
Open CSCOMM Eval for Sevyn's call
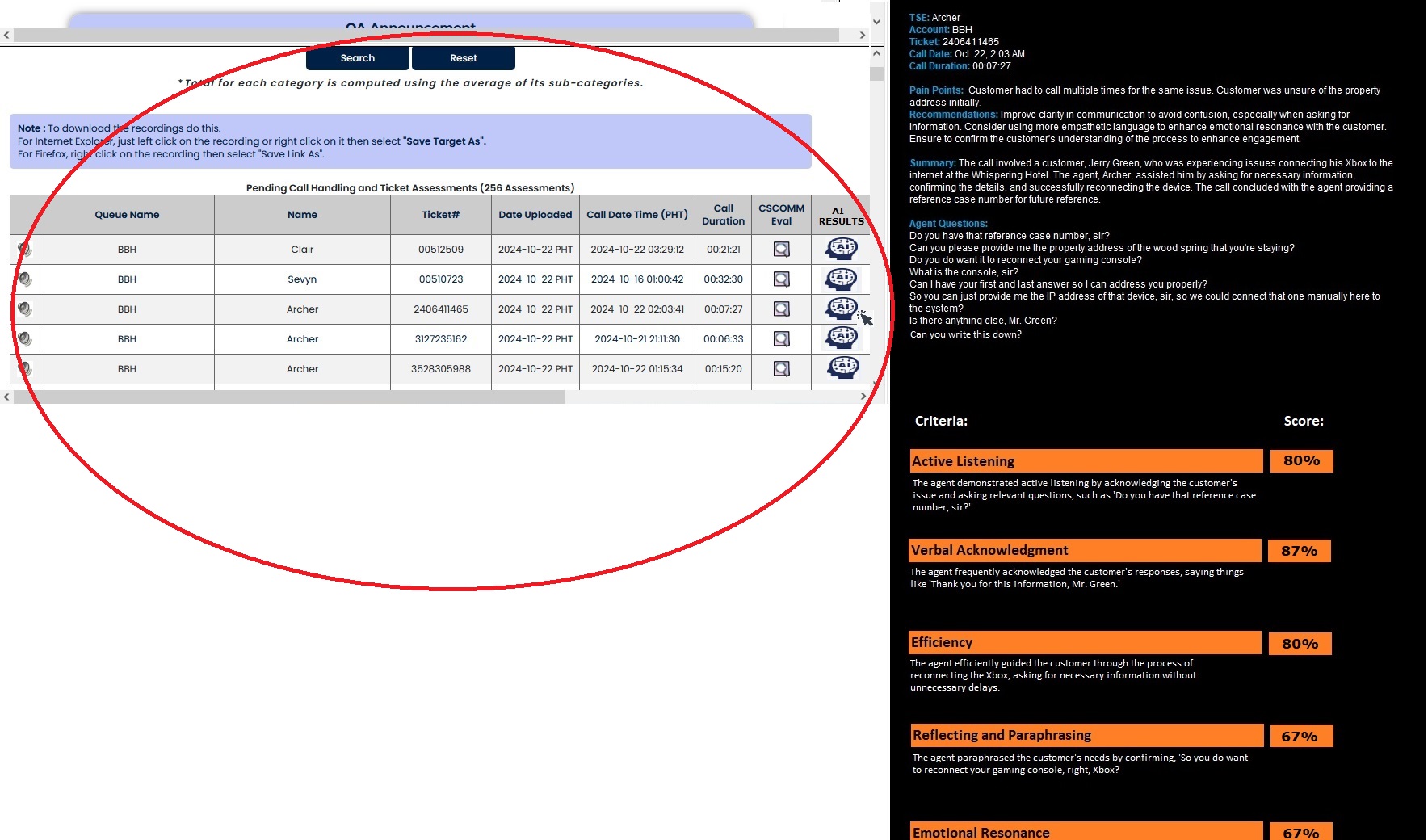tap(781, 279)
